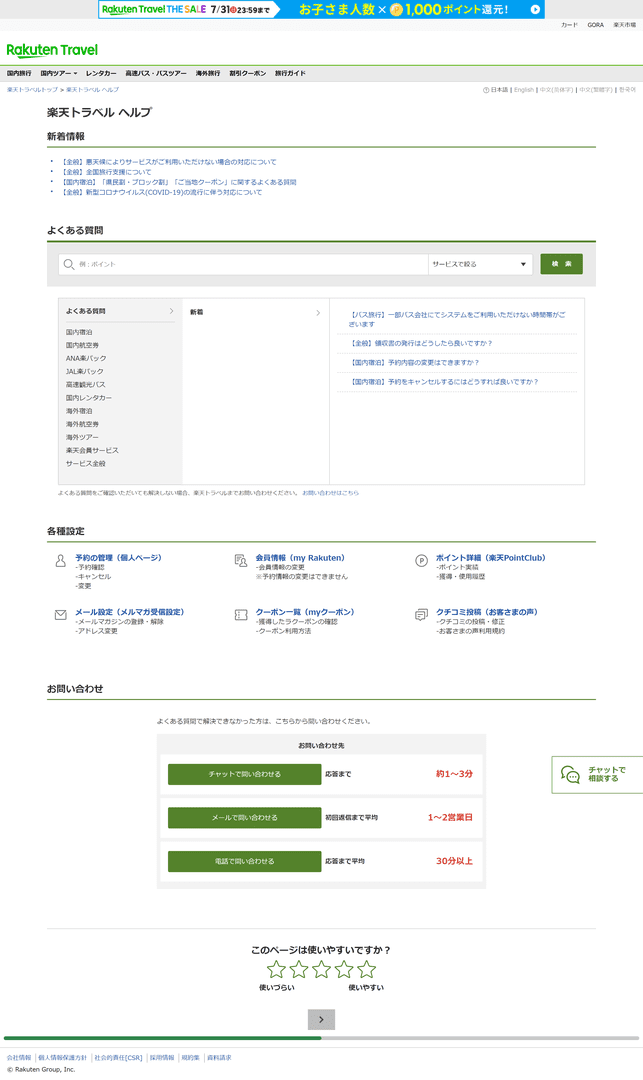643x1080 pixels.
Task: Select ANA楽パック in FAQ category list
Action: click(x=86, y=358)
